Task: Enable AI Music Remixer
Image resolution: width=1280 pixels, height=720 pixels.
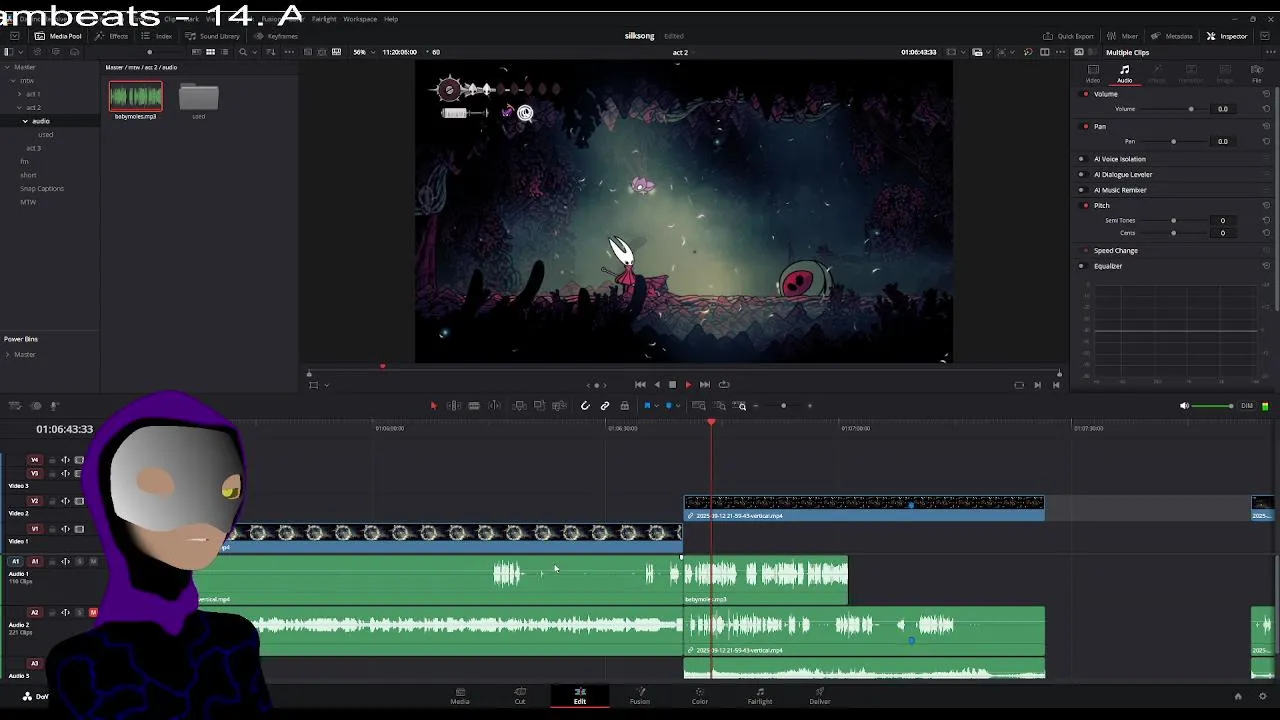Action: pos(1081,190)
